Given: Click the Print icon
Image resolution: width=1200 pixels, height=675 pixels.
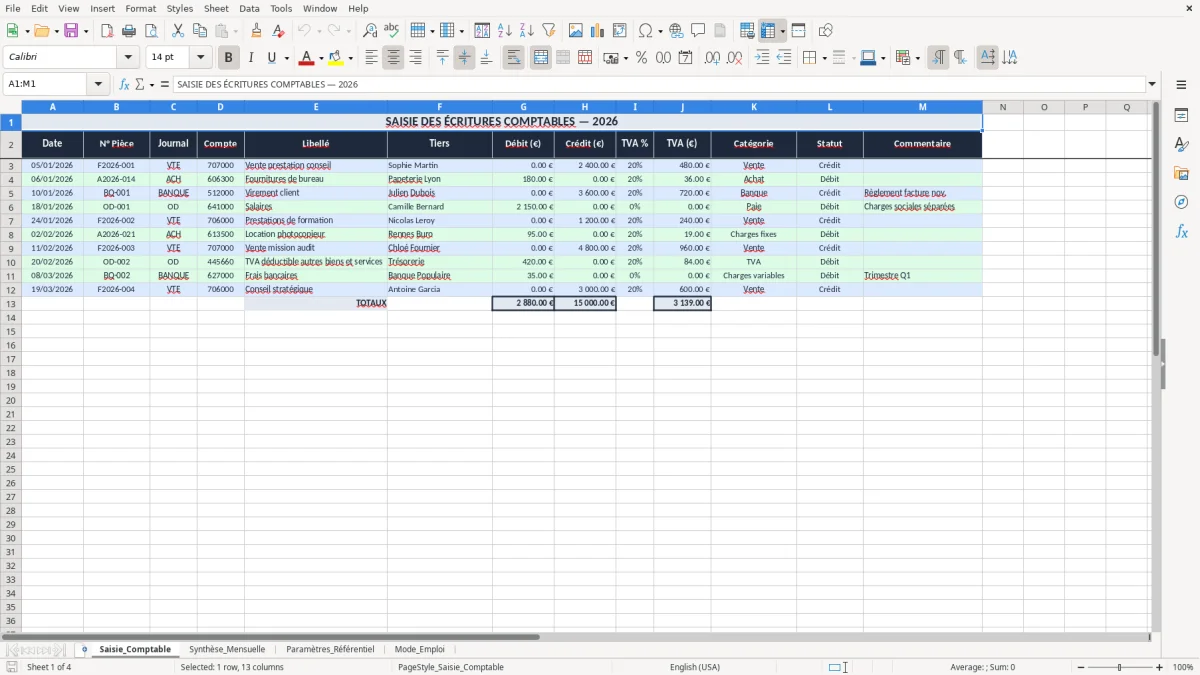Looking at the screenshot, I should click(x=129, y=31).
